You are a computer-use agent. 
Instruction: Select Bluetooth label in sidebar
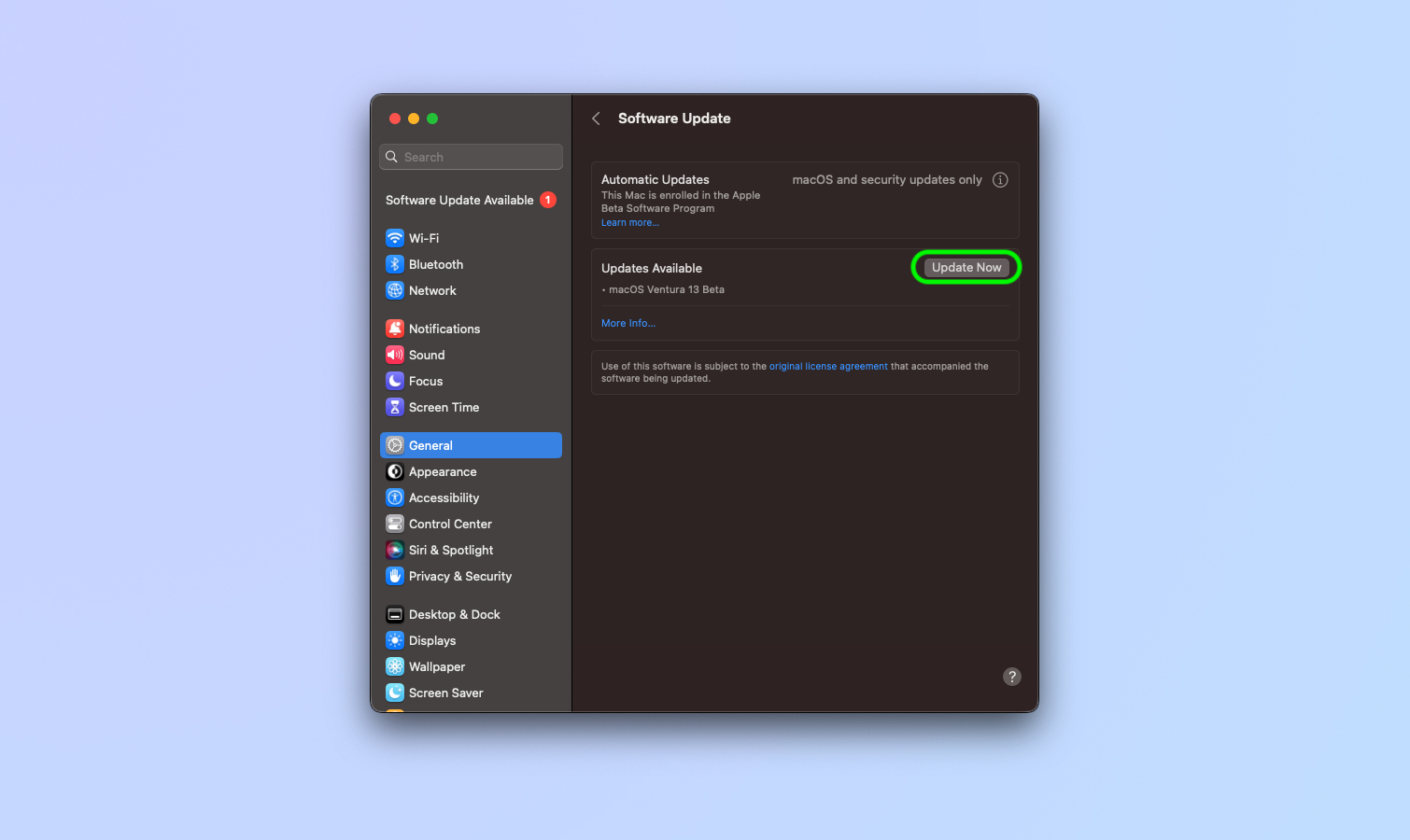pyautogui.click(x=436, y=264)
